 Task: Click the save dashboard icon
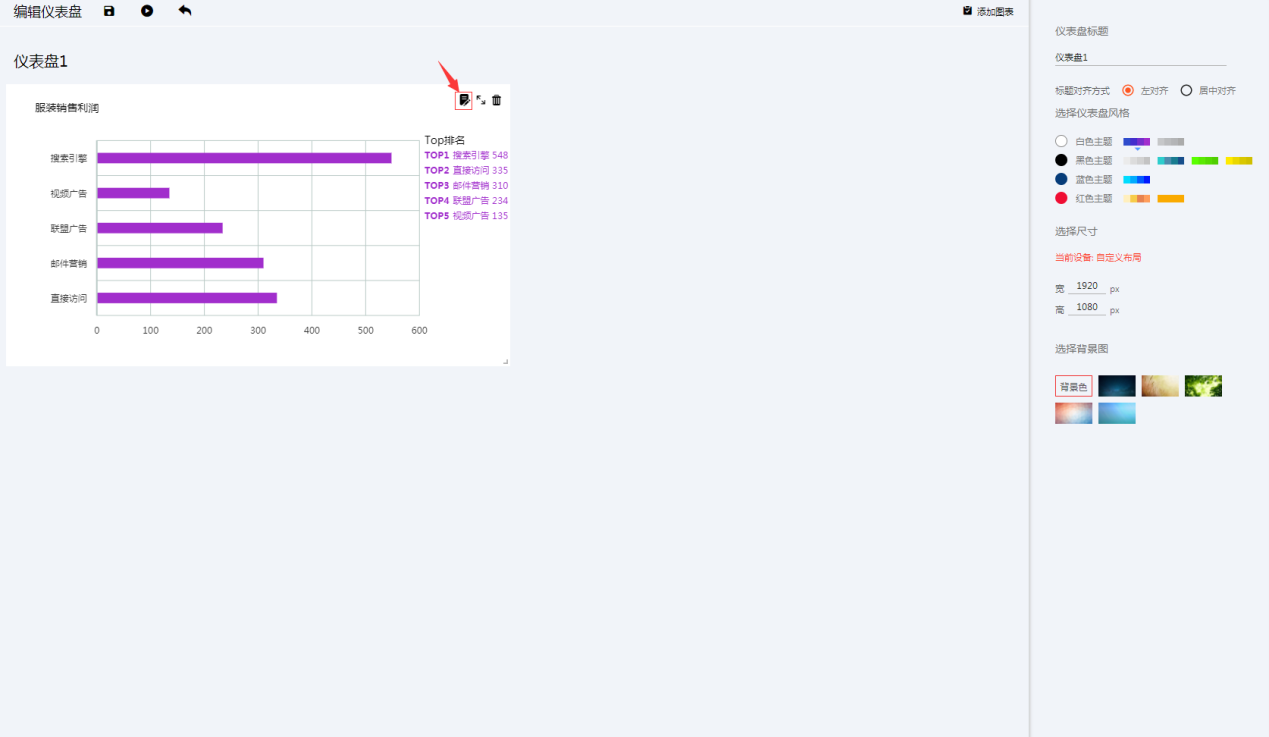click(109, 11)
